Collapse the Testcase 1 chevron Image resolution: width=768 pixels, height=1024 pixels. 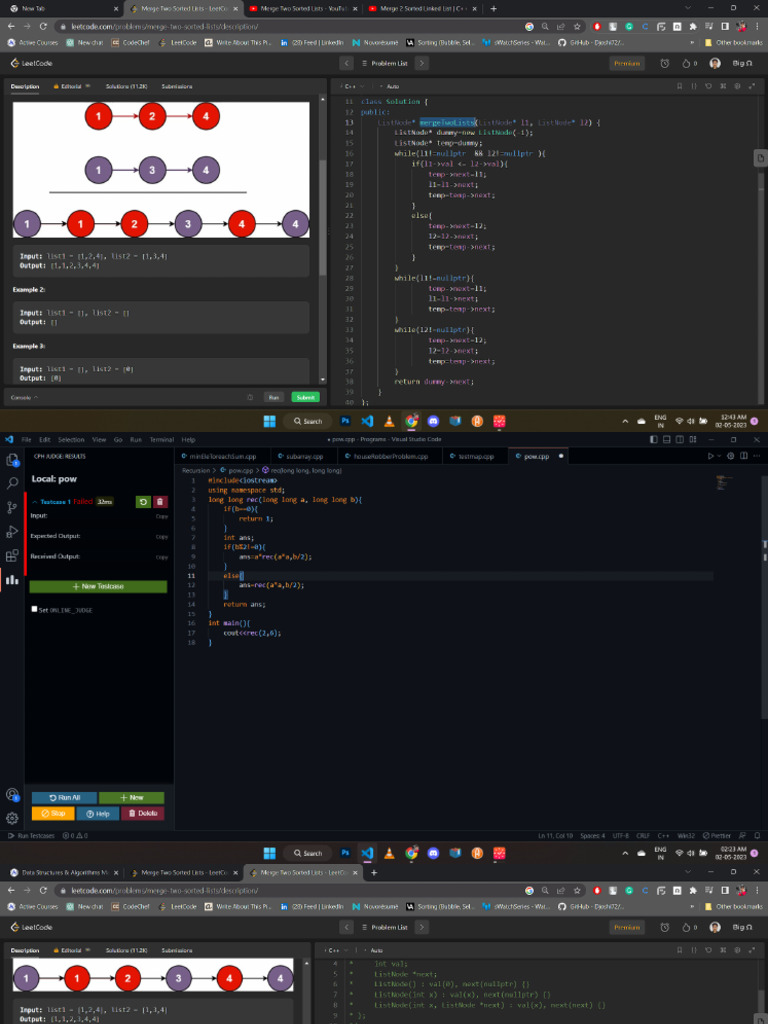(35, 502)
